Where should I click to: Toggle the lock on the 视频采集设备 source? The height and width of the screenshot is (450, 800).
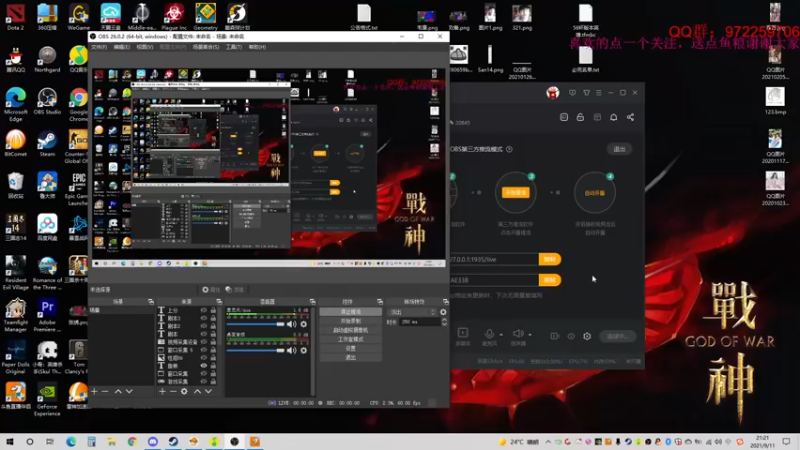click(x=213, y=342)
